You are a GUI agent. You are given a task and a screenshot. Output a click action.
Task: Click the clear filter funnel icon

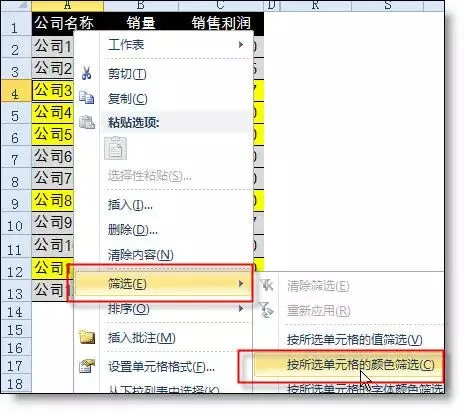[x=266, y=285]
